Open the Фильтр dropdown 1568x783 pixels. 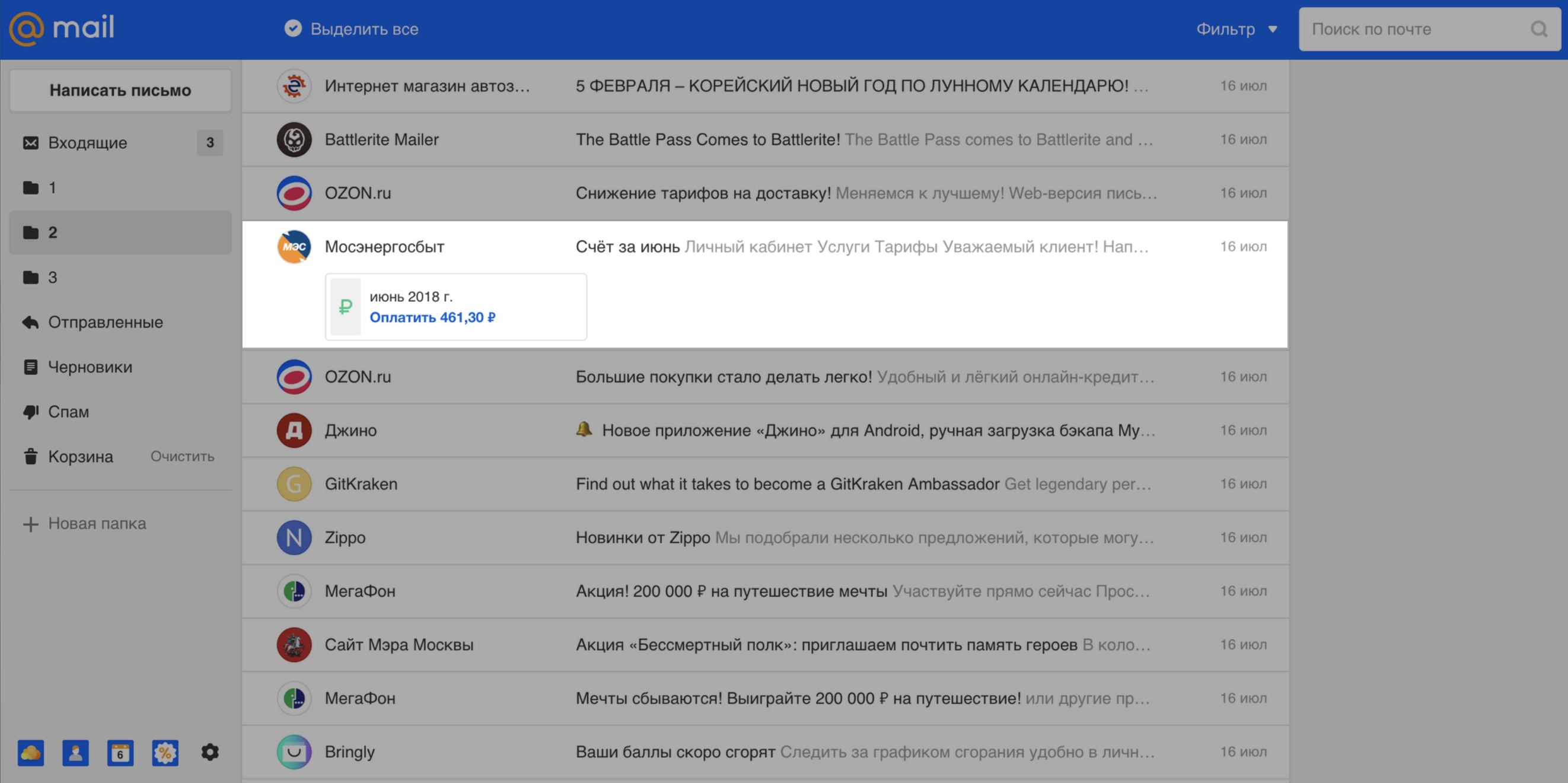pos(1236,29)
